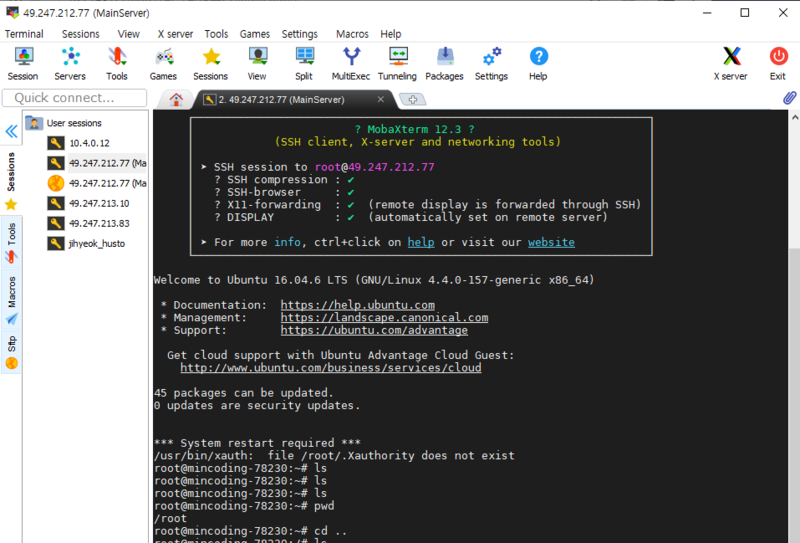Collapse the sidebar with double-arrow icon
Screen dimensions: 800x543
click(x=11, y=132)
